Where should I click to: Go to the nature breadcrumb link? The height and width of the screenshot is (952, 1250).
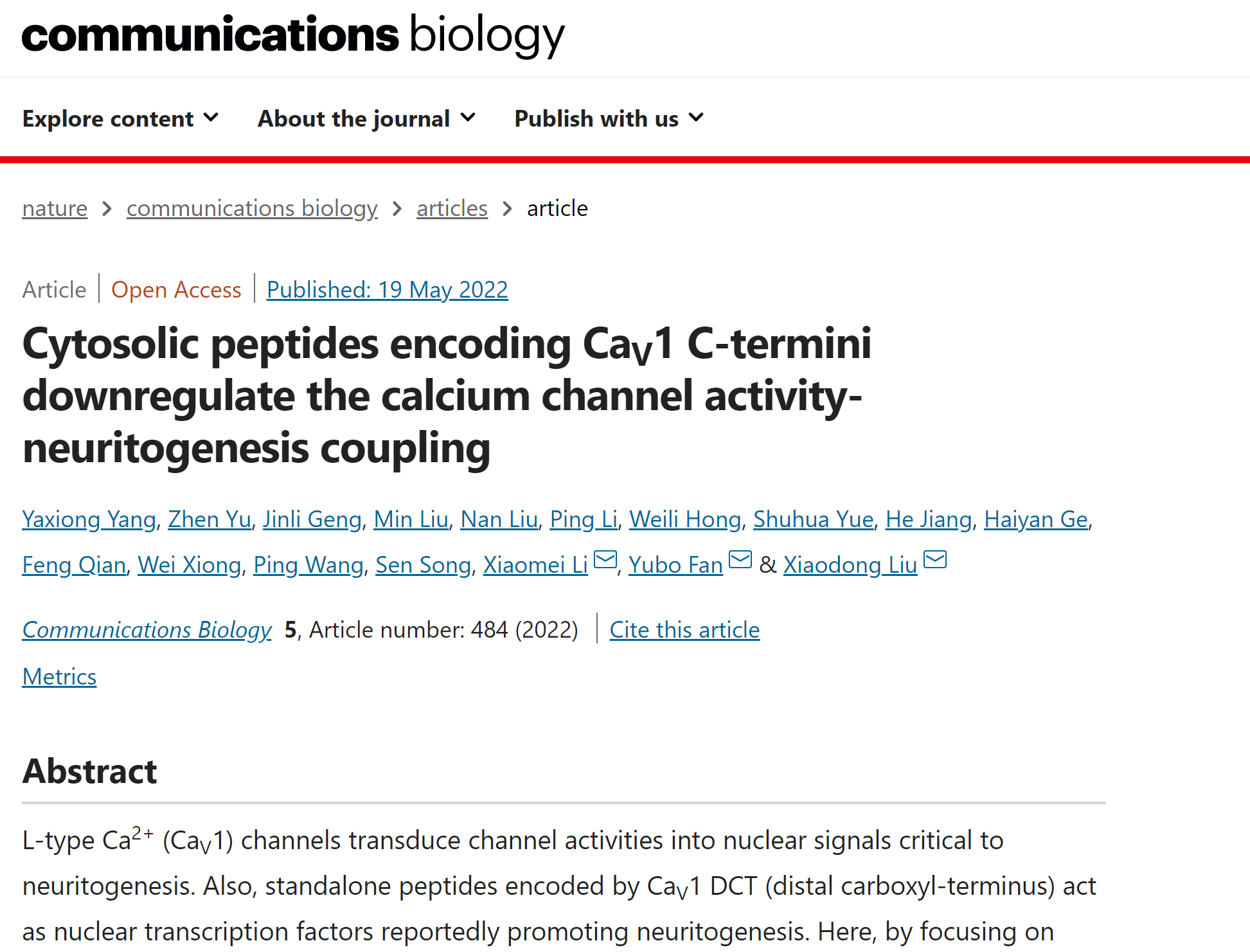[55, 208]
